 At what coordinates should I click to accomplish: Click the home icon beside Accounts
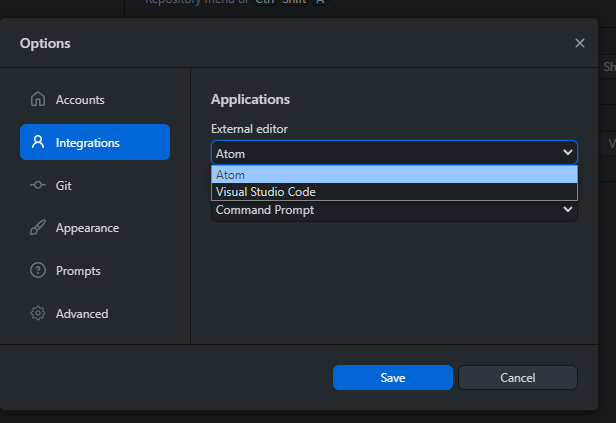coord(38,100)
